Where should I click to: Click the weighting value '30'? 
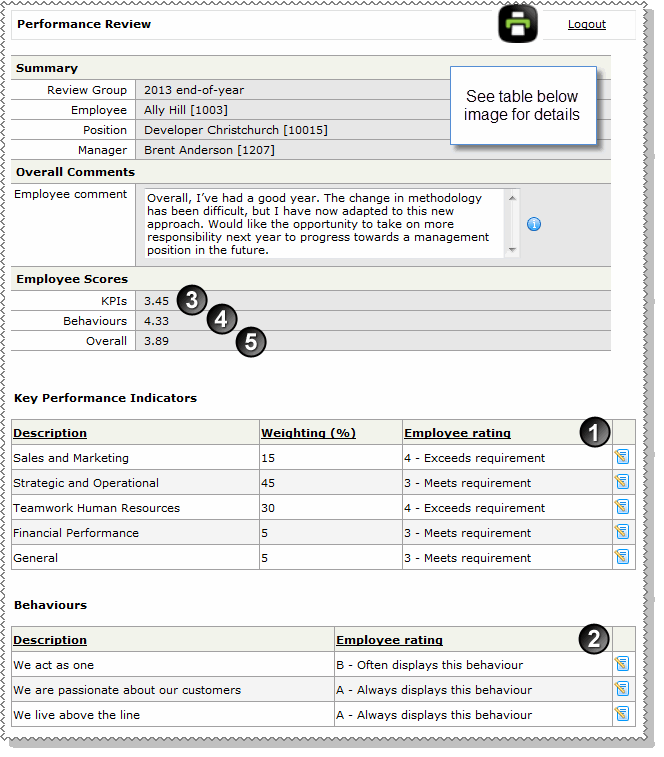coord(268,508)
